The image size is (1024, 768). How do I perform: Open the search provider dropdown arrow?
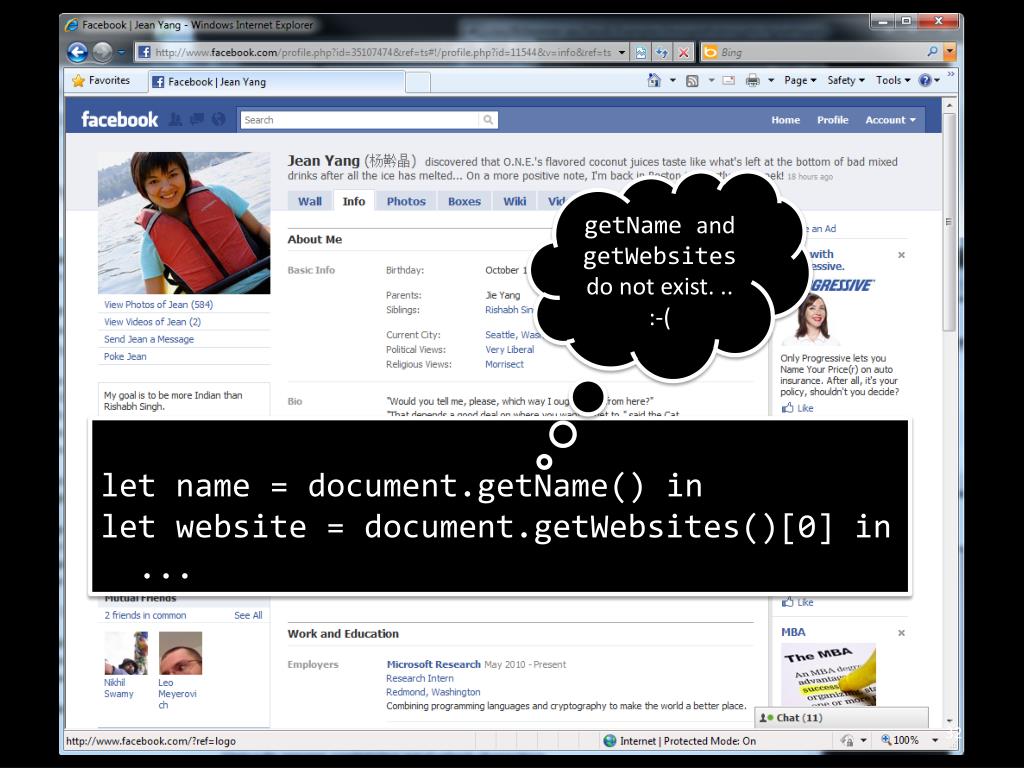950,52
